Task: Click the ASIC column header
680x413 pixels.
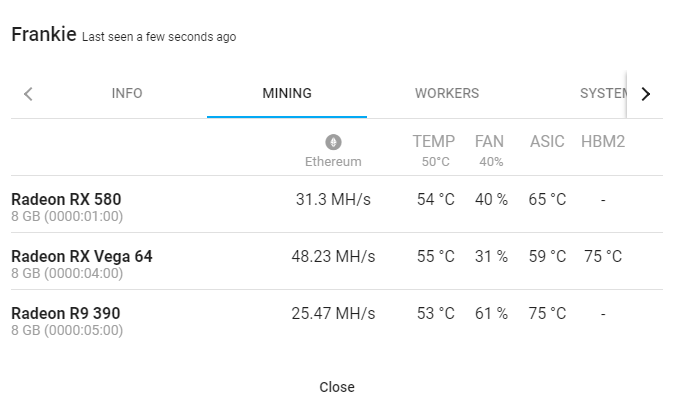Action: coord(547,141)
